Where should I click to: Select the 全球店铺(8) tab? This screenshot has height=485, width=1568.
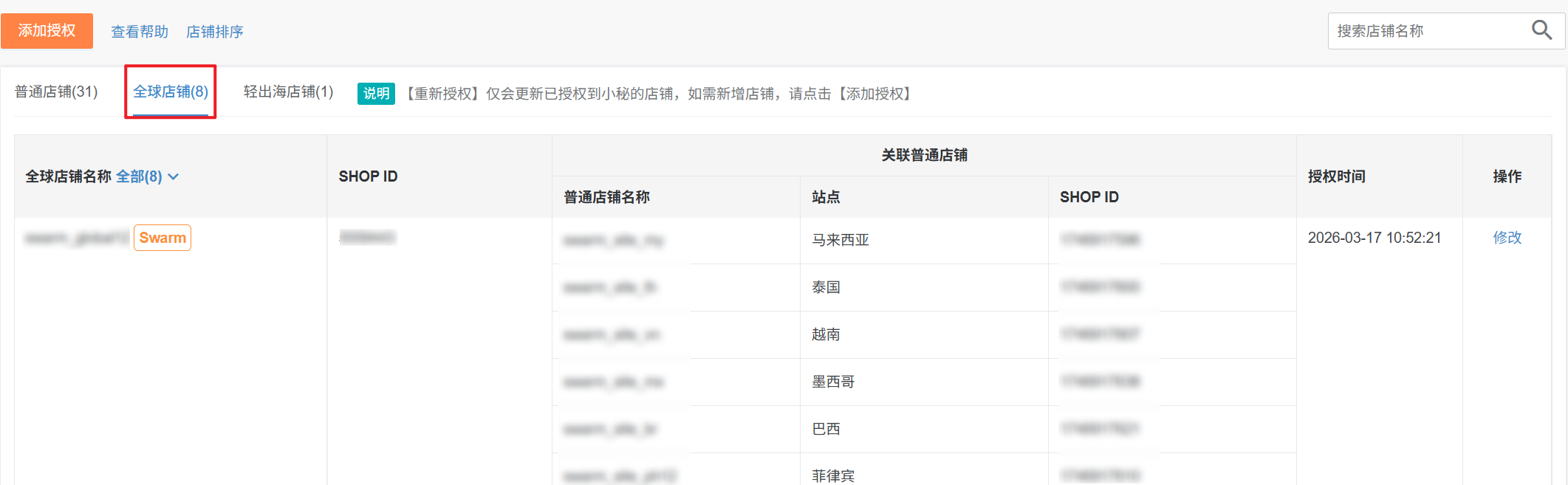[171, 92]
